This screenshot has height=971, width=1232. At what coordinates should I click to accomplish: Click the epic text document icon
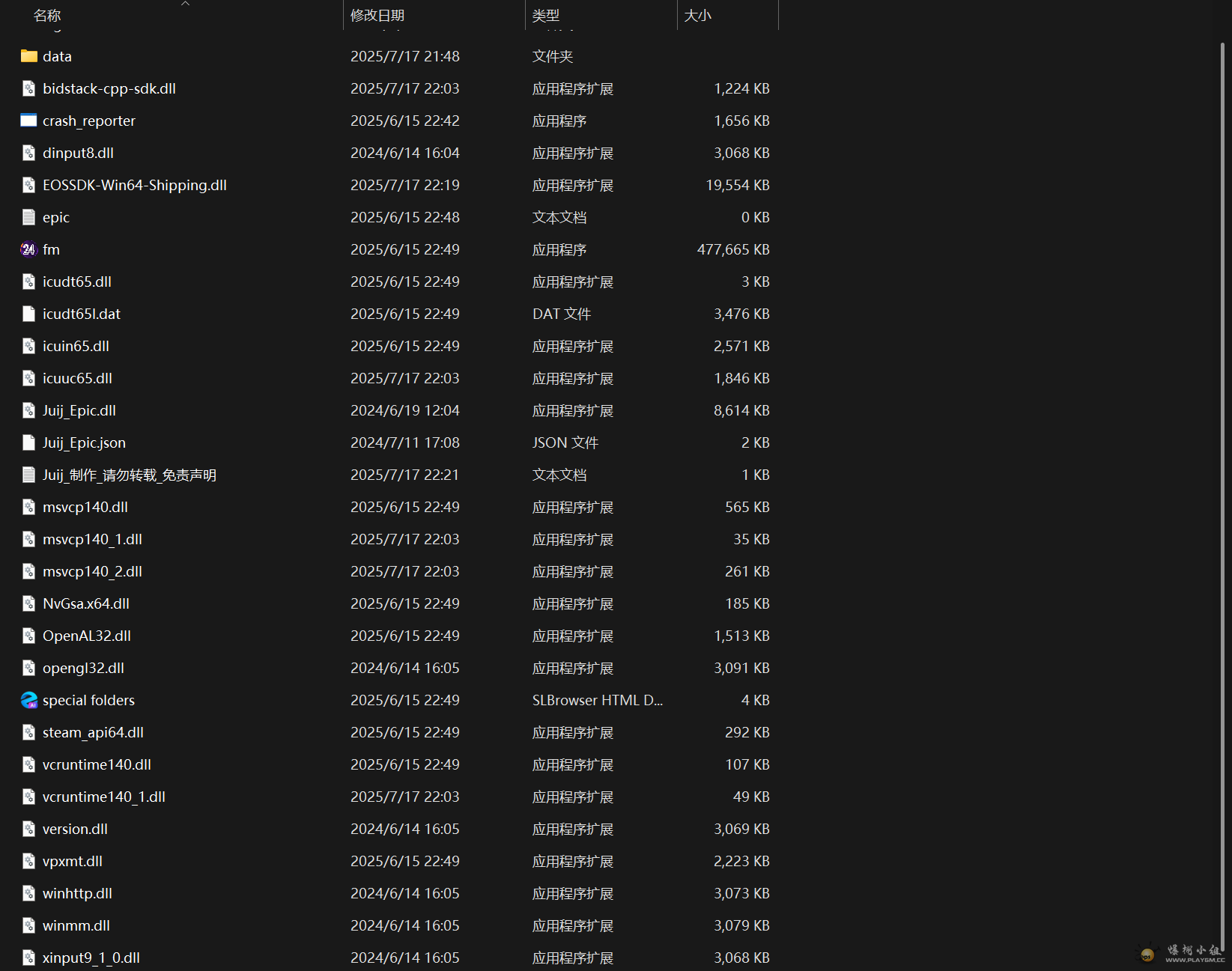point(29,217)
